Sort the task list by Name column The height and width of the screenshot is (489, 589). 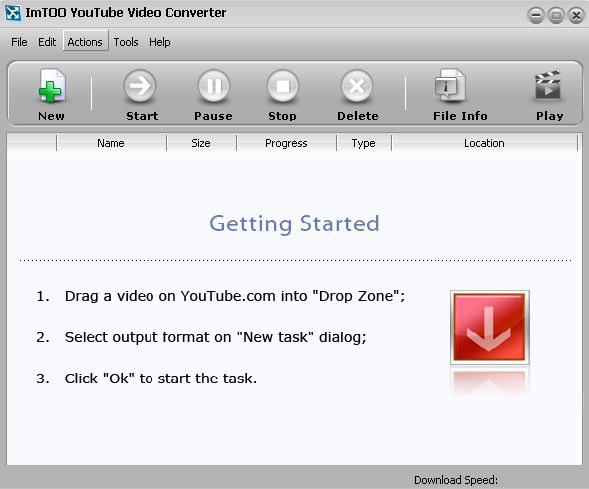[111, 143]
